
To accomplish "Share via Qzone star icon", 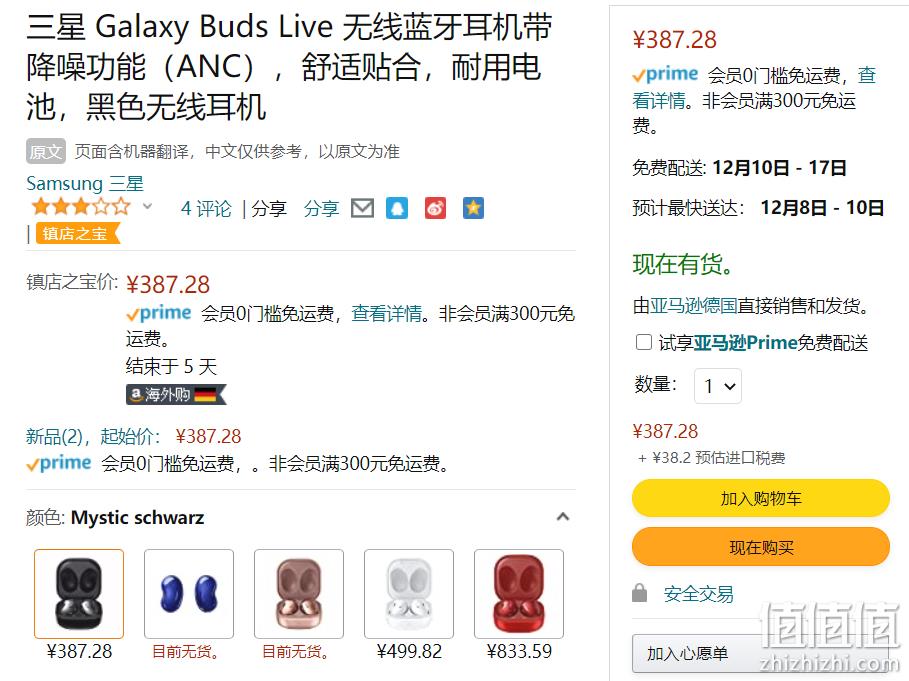I will coord(473,208).
